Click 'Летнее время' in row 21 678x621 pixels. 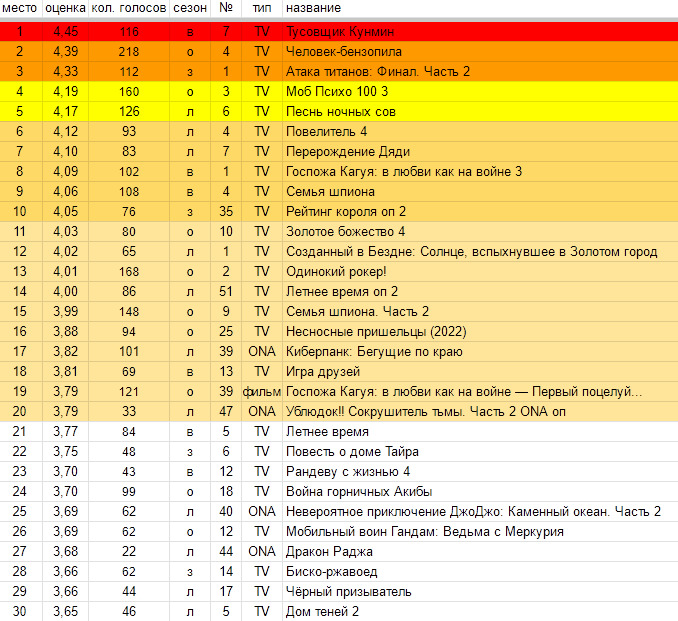327,432
